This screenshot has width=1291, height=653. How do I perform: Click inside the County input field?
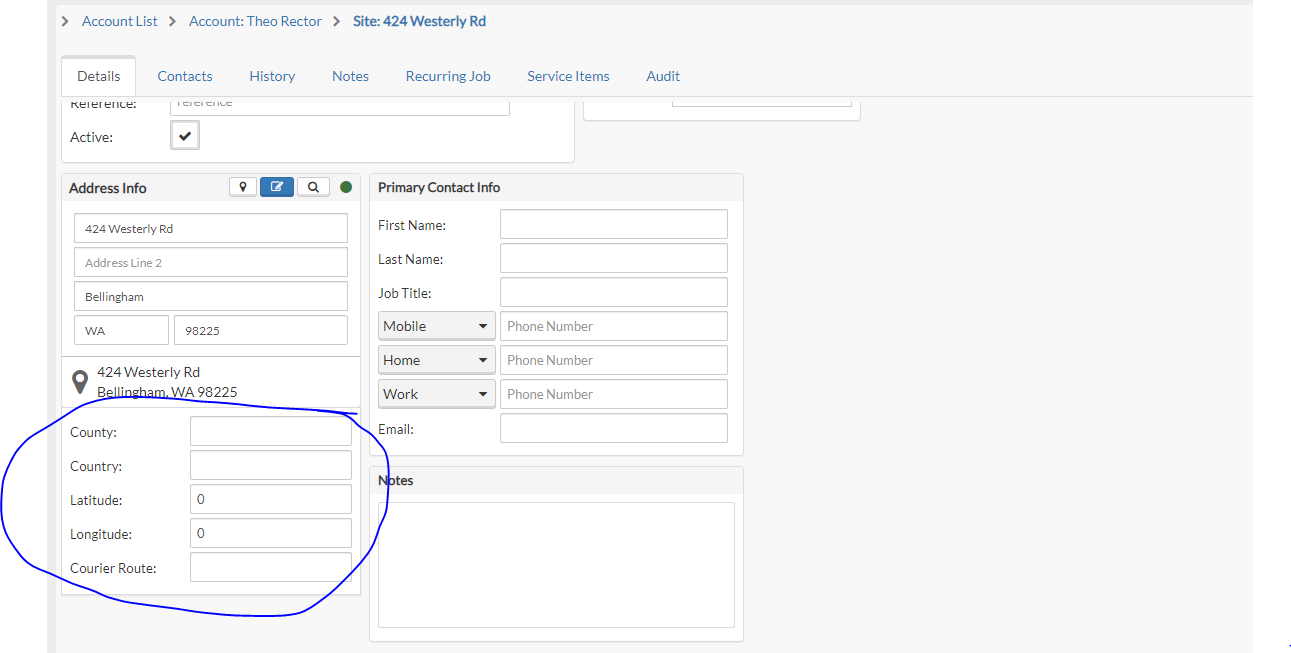click(270, 431)
